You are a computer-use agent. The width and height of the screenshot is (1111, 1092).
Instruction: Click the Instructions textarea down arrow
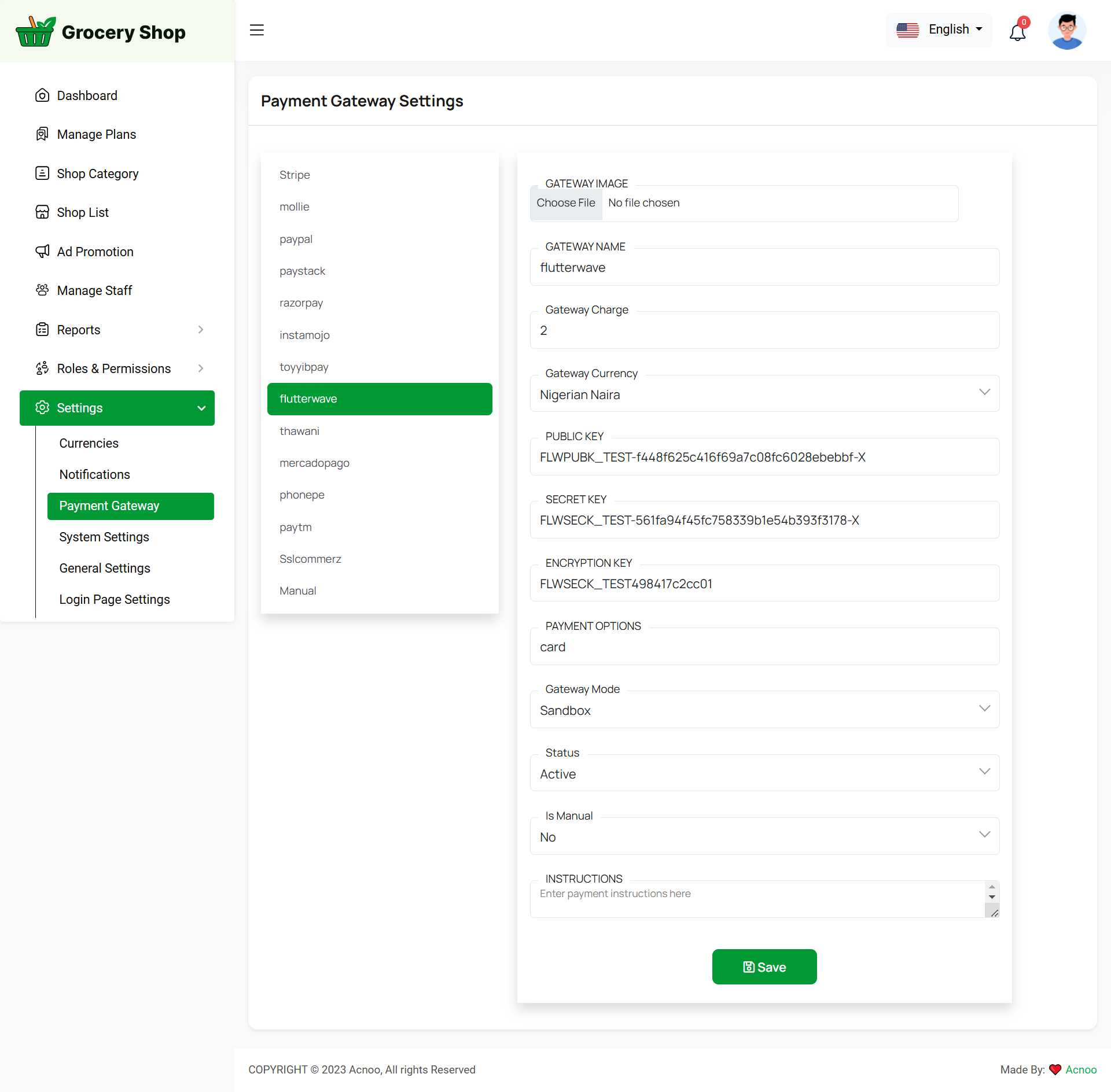pyautogui.click(x=992, y=897)
